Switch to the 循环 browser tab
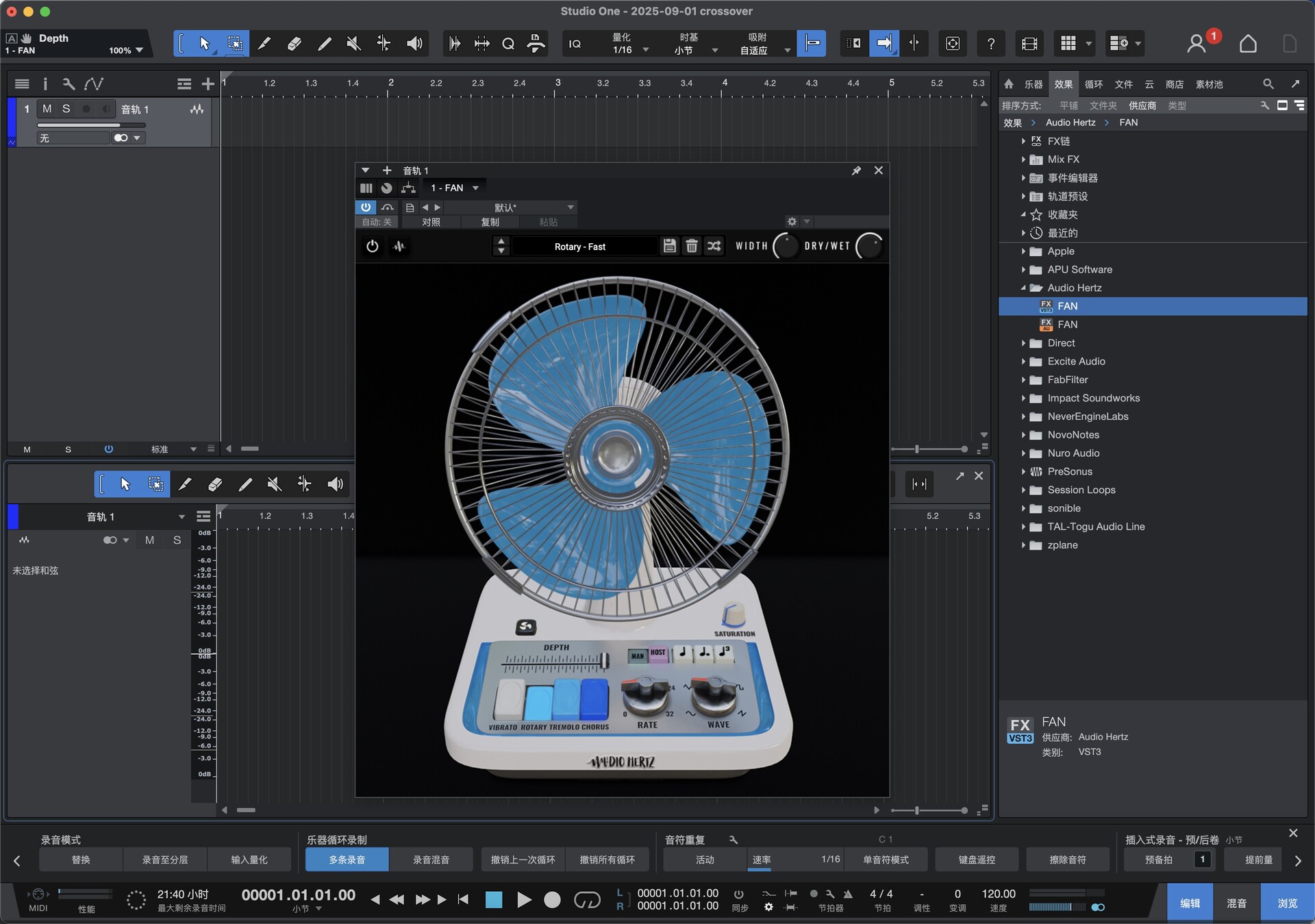The height and width of the screenshot is (924, 1315). (x=1093, y=84)
